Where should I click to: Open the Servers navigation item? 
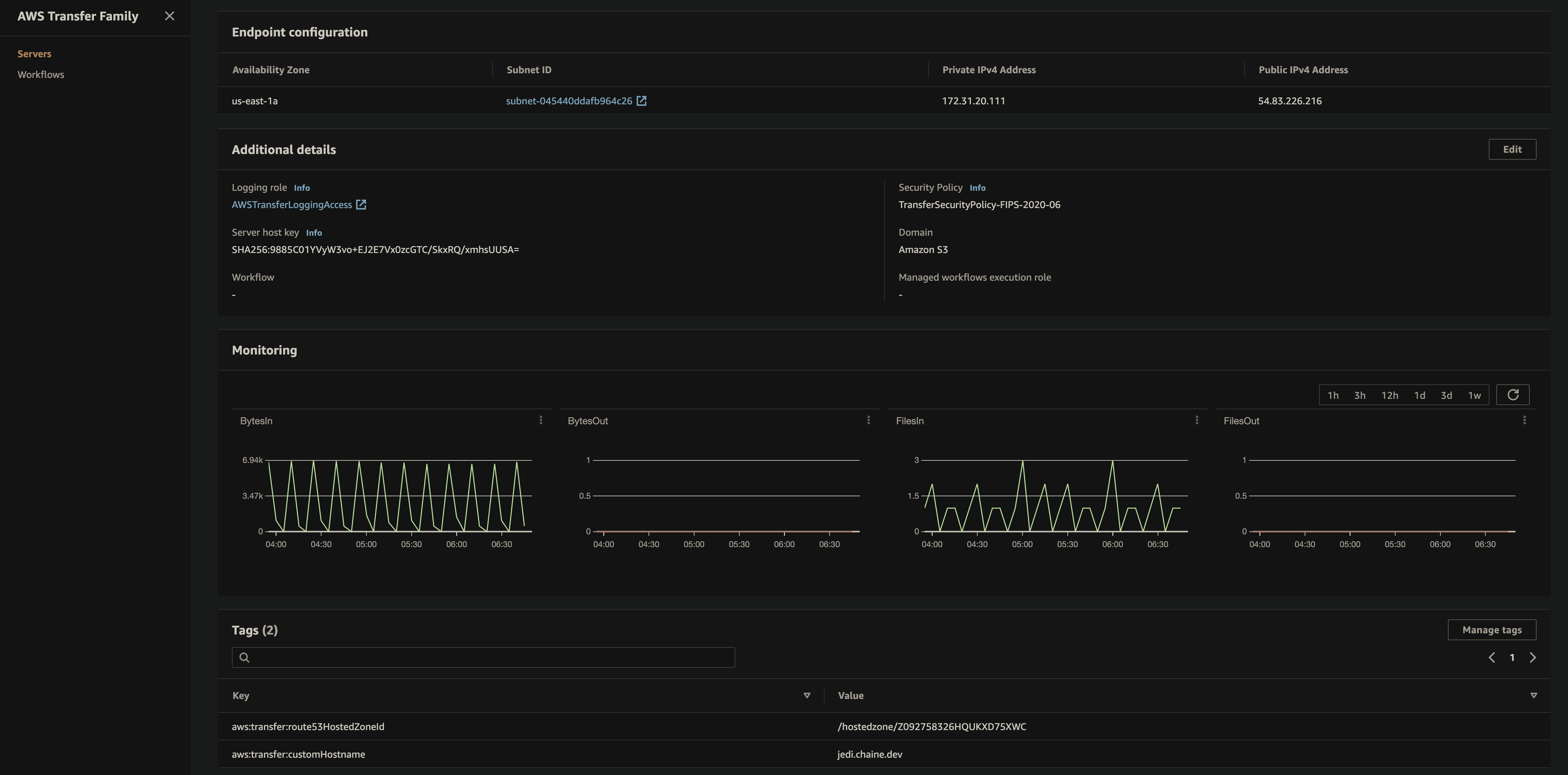[34, 53]
